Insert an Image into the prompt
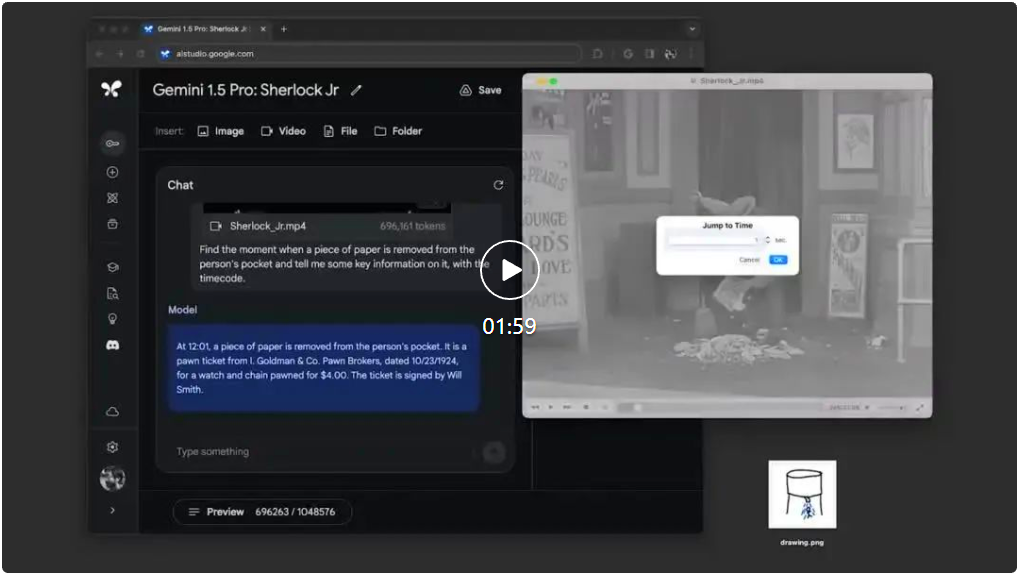 click(x=220, y=131)
